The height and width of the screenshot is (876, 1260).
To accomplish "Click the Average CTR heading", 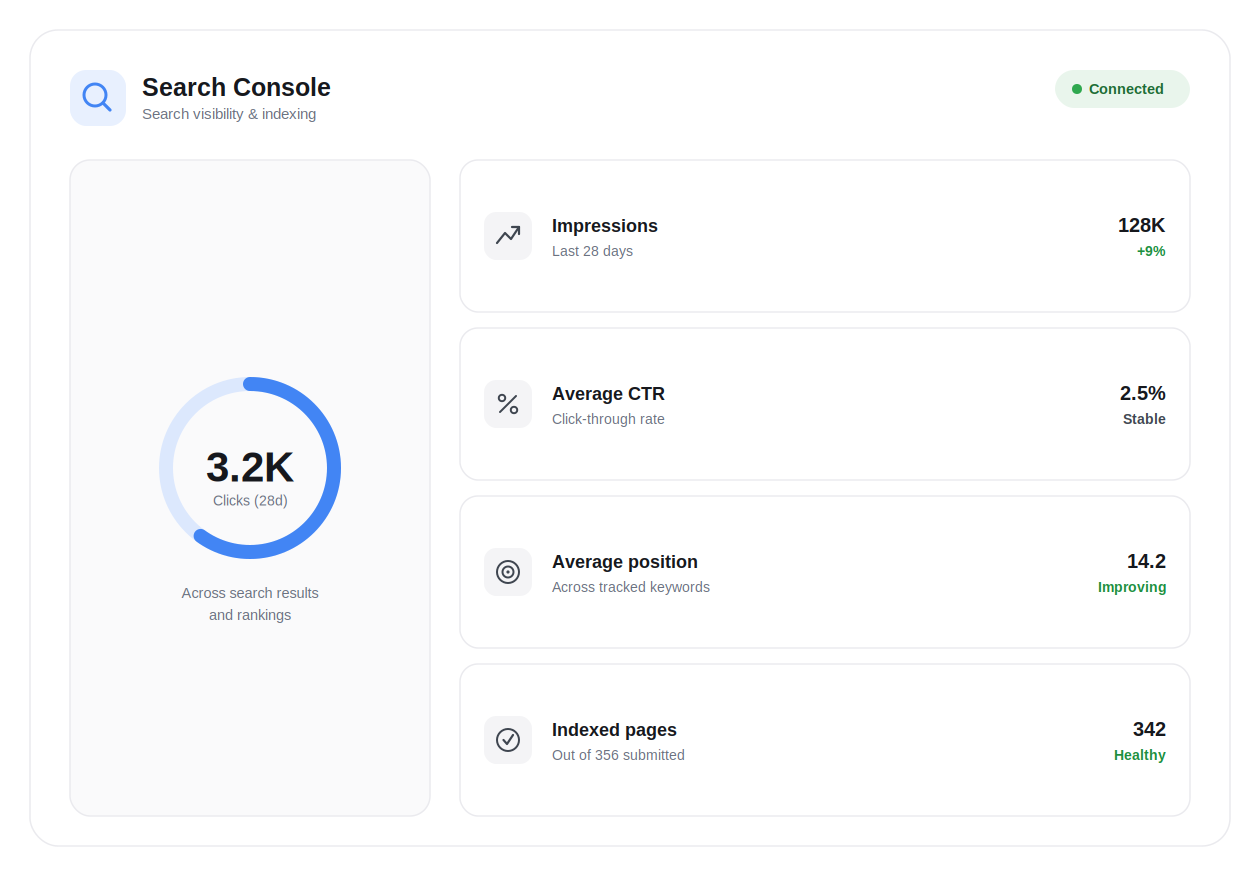I will click(x=608, y=394).
